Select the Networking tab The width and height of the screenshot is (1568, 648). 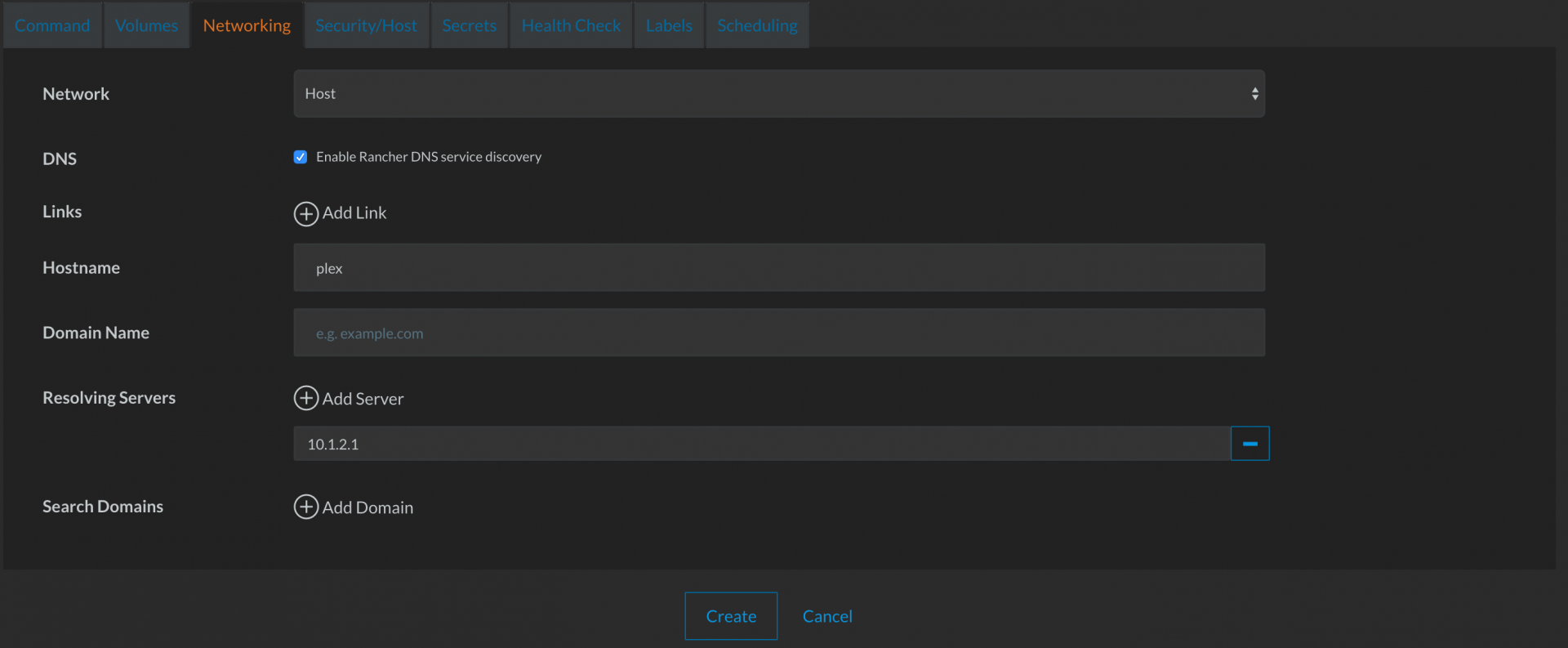pyautogui.click(x=247, y=25)
